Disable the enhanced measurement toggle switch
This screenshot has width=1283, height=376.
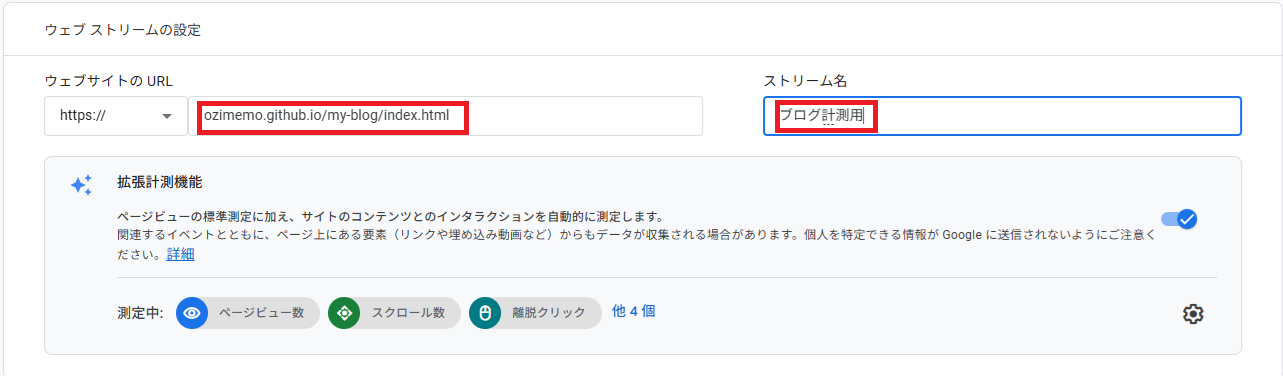pos(1180,219)
